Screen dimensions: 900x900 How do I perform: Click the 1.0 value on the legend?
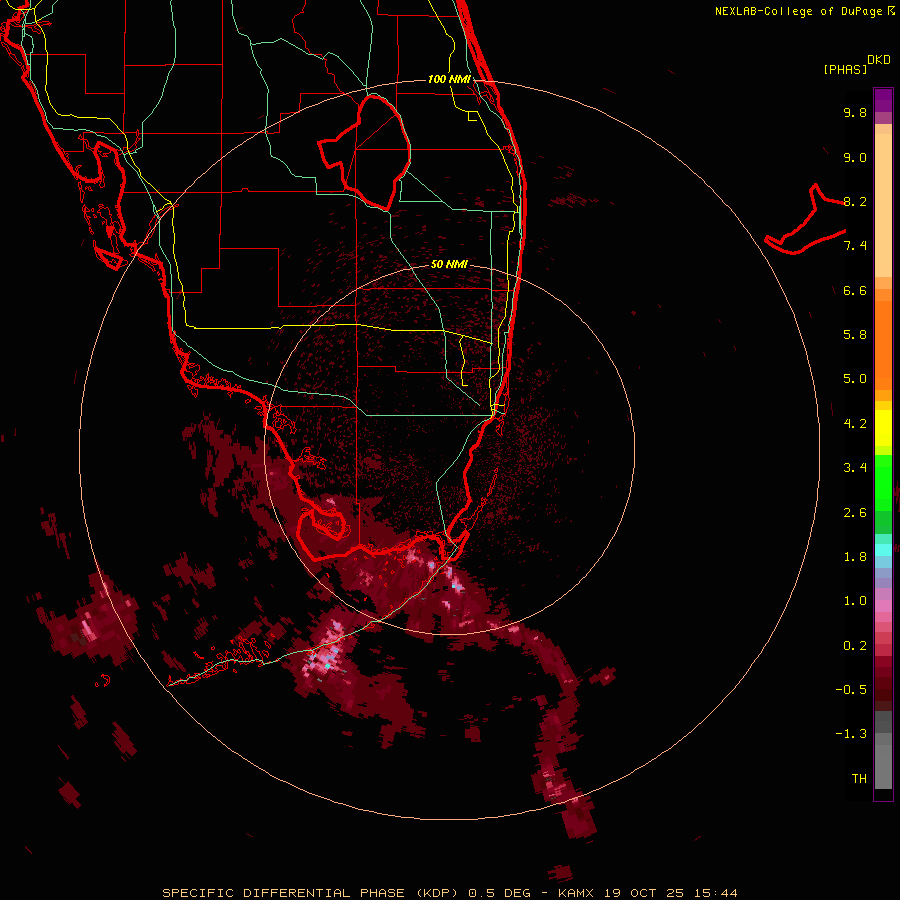coord(855,601)
